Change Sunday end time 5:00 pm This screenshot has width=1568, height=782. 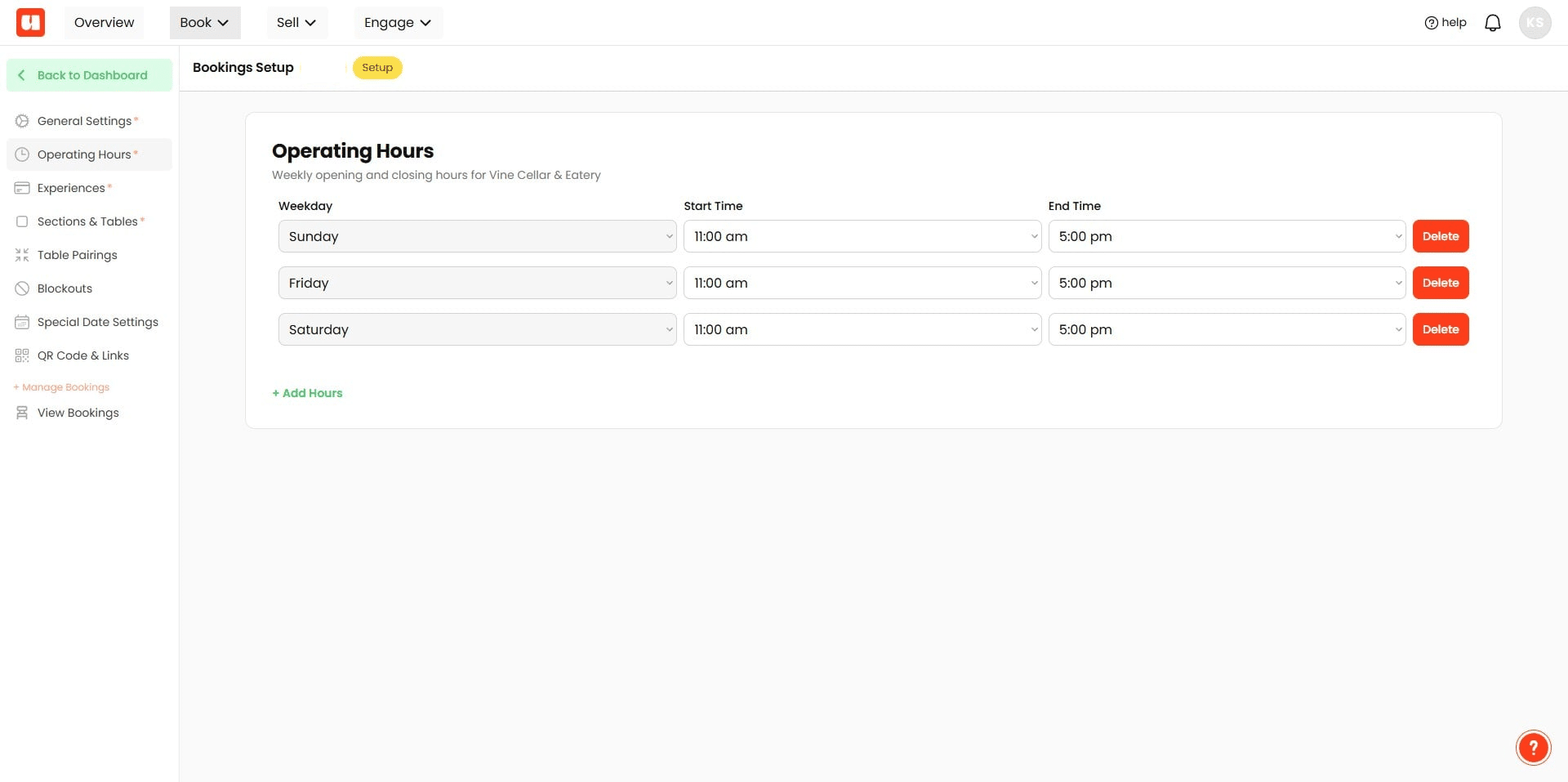(1227, 236)
